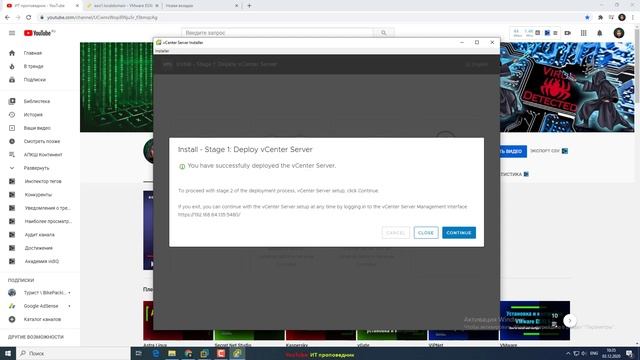
Task: Open the YouTube apps grid icon
Action: coord(584,33)
